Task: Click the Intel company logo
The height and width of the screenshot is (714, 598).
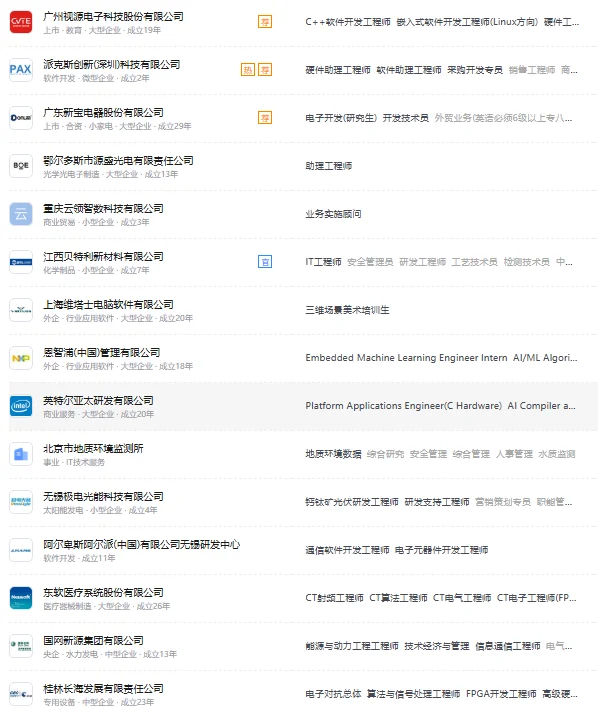Action: (x=21, y=406)
